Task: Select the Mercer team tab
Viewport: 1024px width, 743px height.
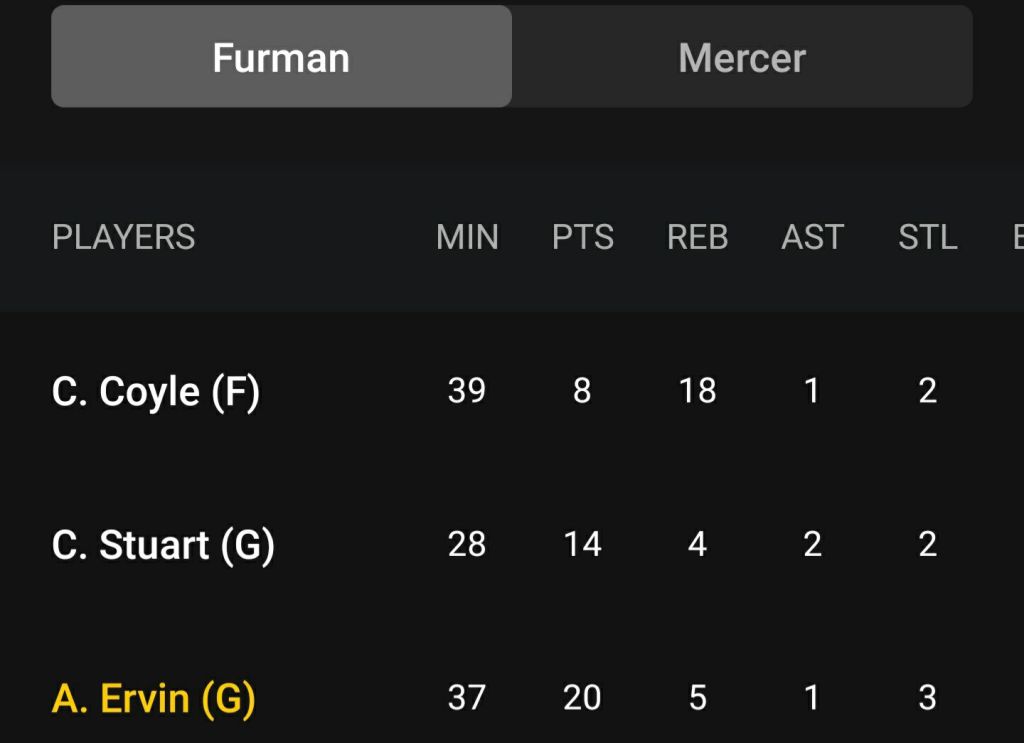Action: pyautogui.click(x=742, y=57)
